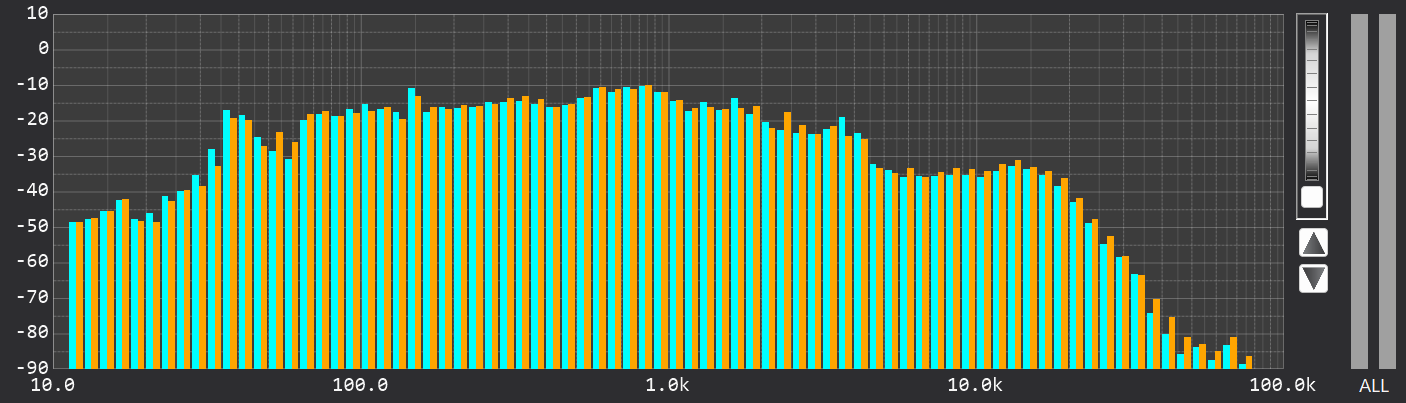This screenshot has height=403, width=1406.
Task: Click the 0 dB label on the vertical axis
Action: coord(42,49)
